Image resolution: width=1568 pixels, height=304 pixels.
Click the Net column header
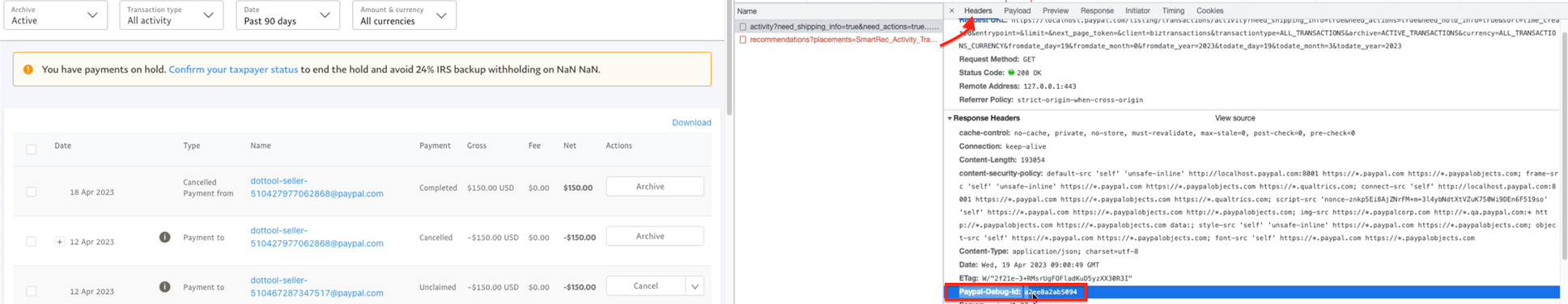pyautogui.click(x=570, y=146)
